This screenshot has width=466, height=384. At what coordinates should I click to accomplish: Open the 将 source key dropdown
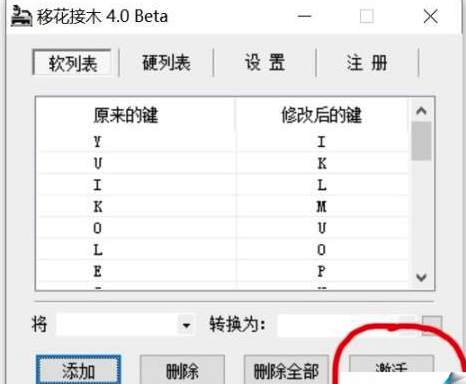coord(186,325)
